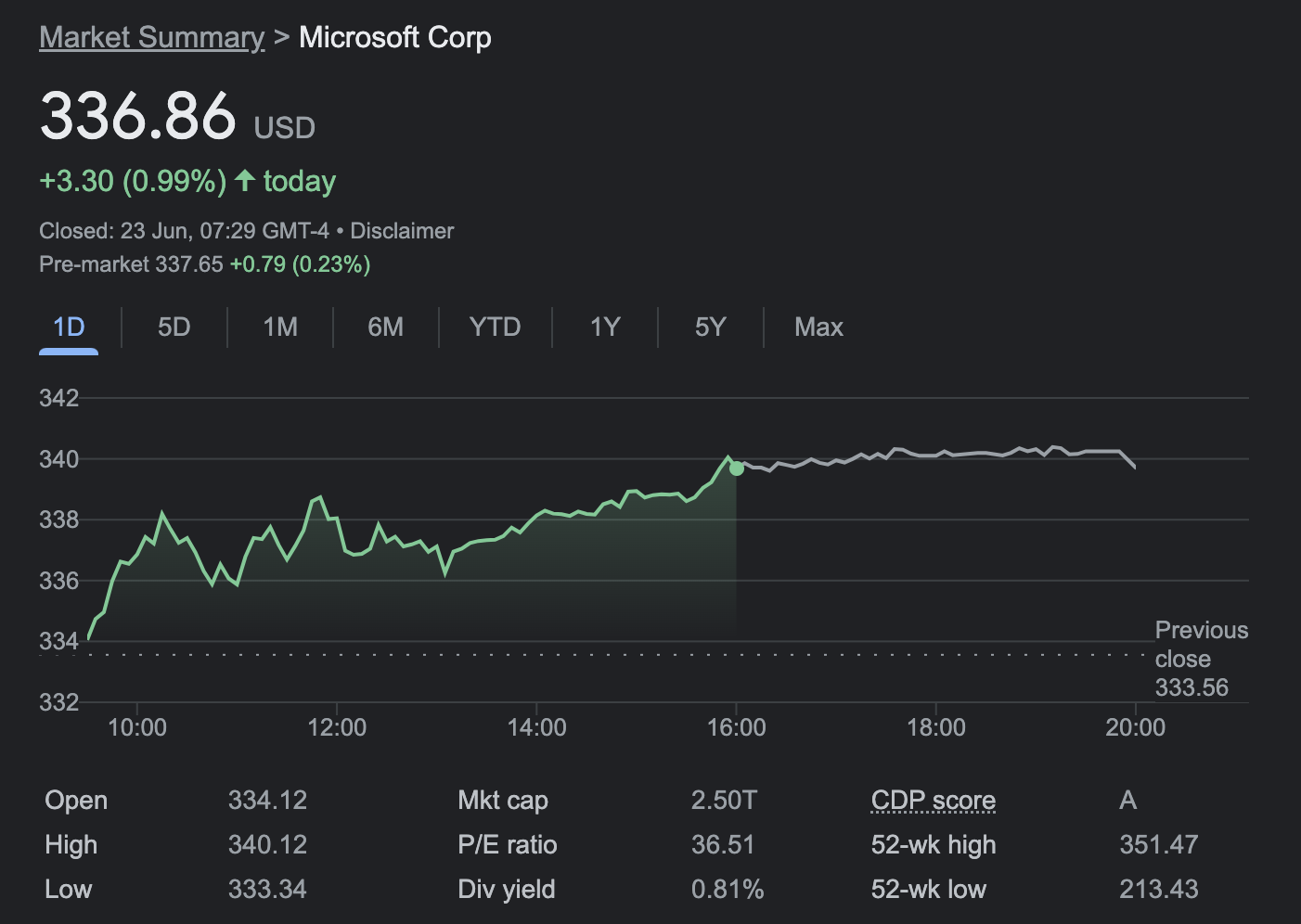The image size is (1301, 924).
Task: Click the 336.86 stock price
Action: click(x=137, y=116)
